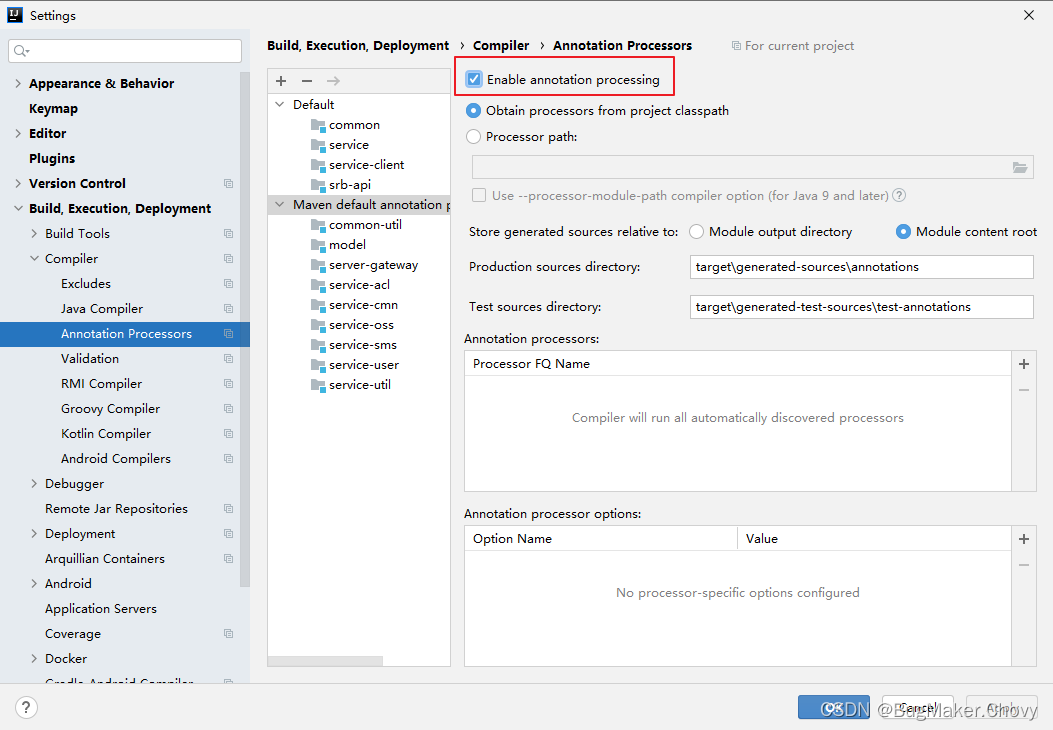
Task: Click project-level icon beside Remote Jar Repositories
Action: (x=228, y=509)
